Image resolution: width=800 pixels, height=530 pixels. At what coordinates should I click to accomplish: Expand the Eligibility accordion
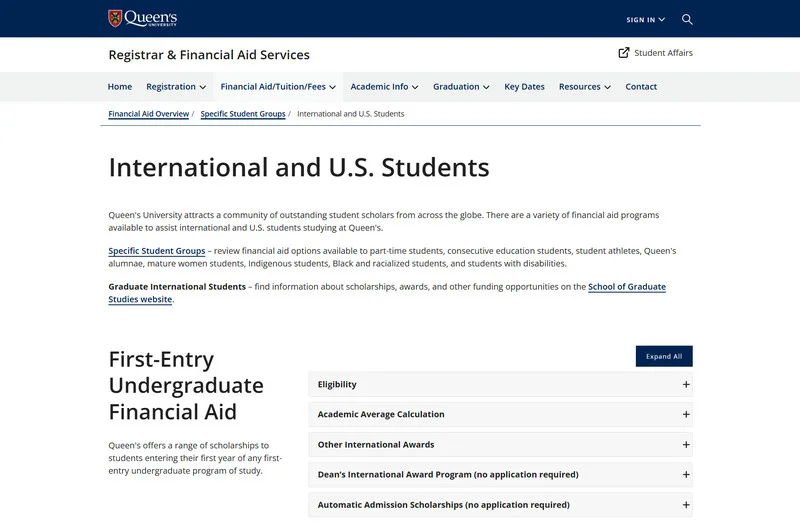click(500, 384)
